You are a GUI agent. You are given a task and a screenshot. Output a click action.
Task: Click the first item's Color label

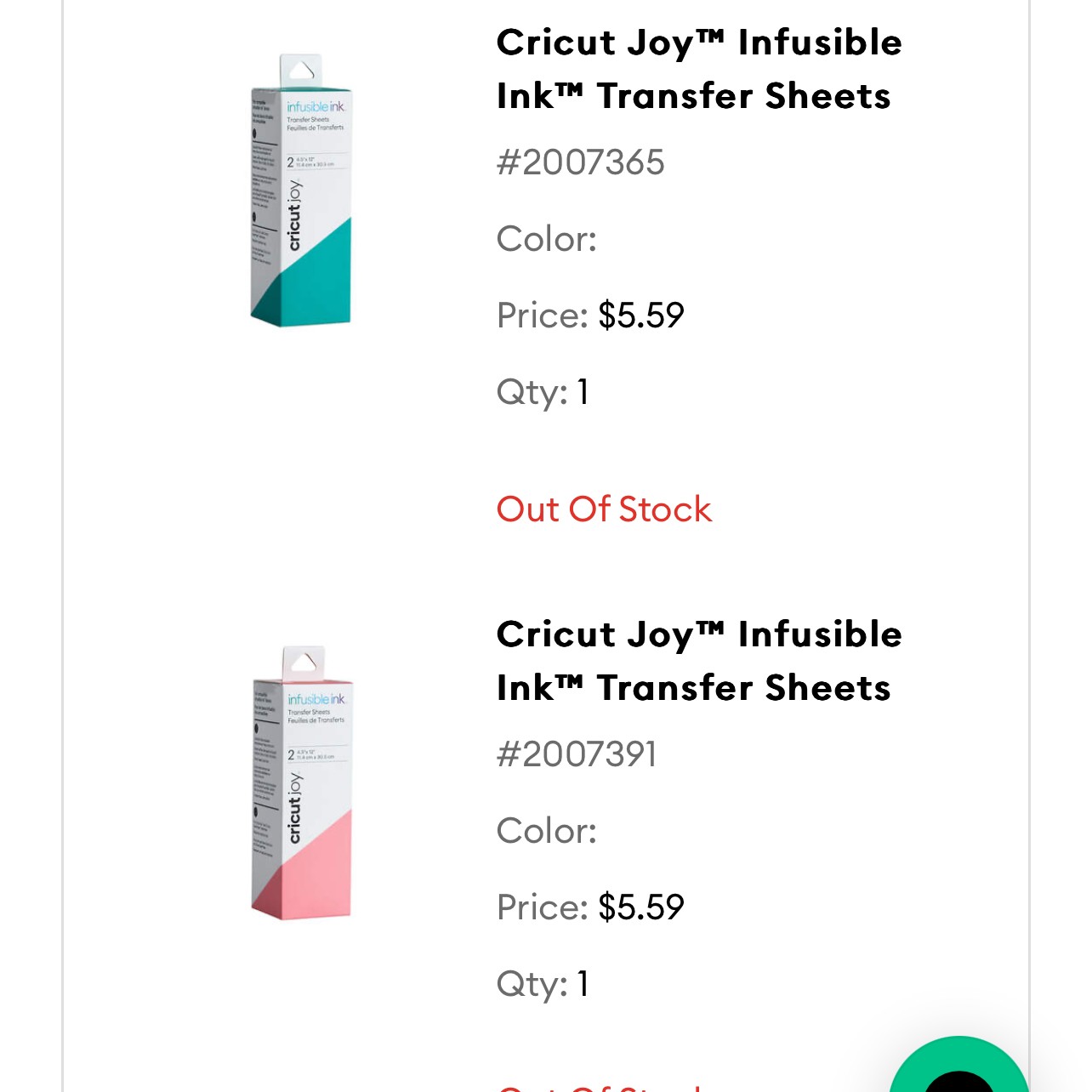[x=547, y=238]
